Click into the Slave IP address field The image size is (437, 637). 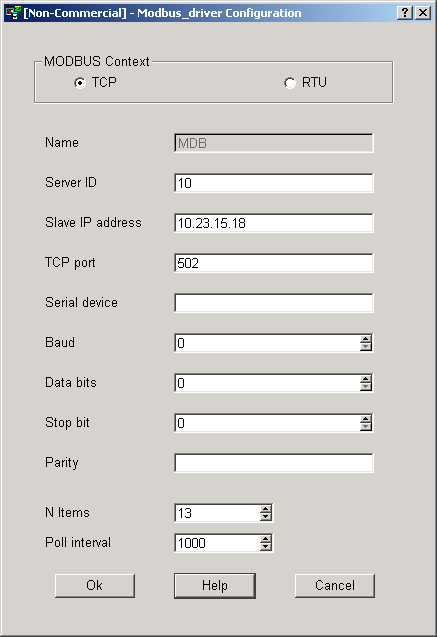point(274,223)
